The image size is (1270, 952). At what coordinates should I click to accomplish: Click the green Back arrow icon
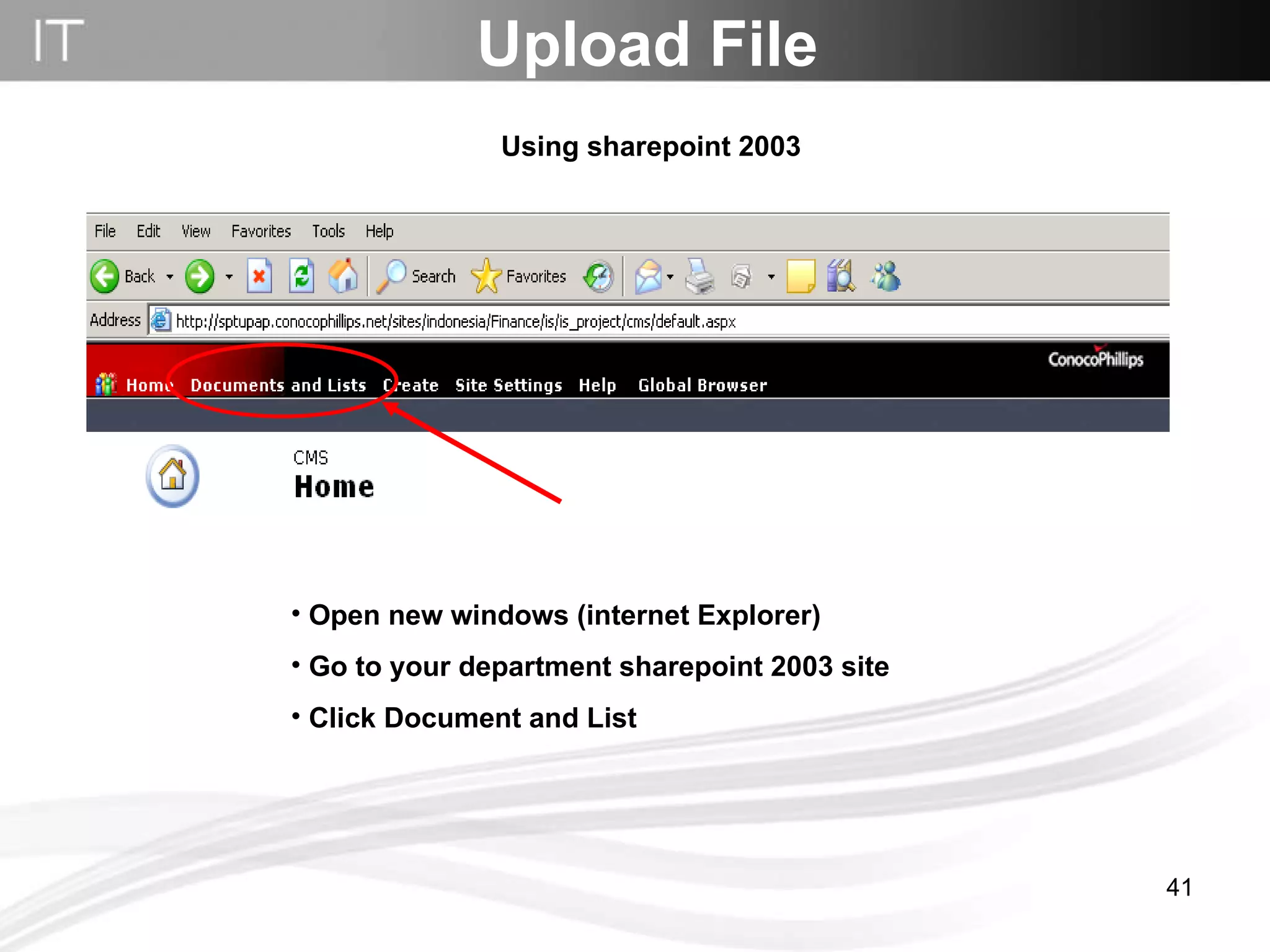(104, 276)
